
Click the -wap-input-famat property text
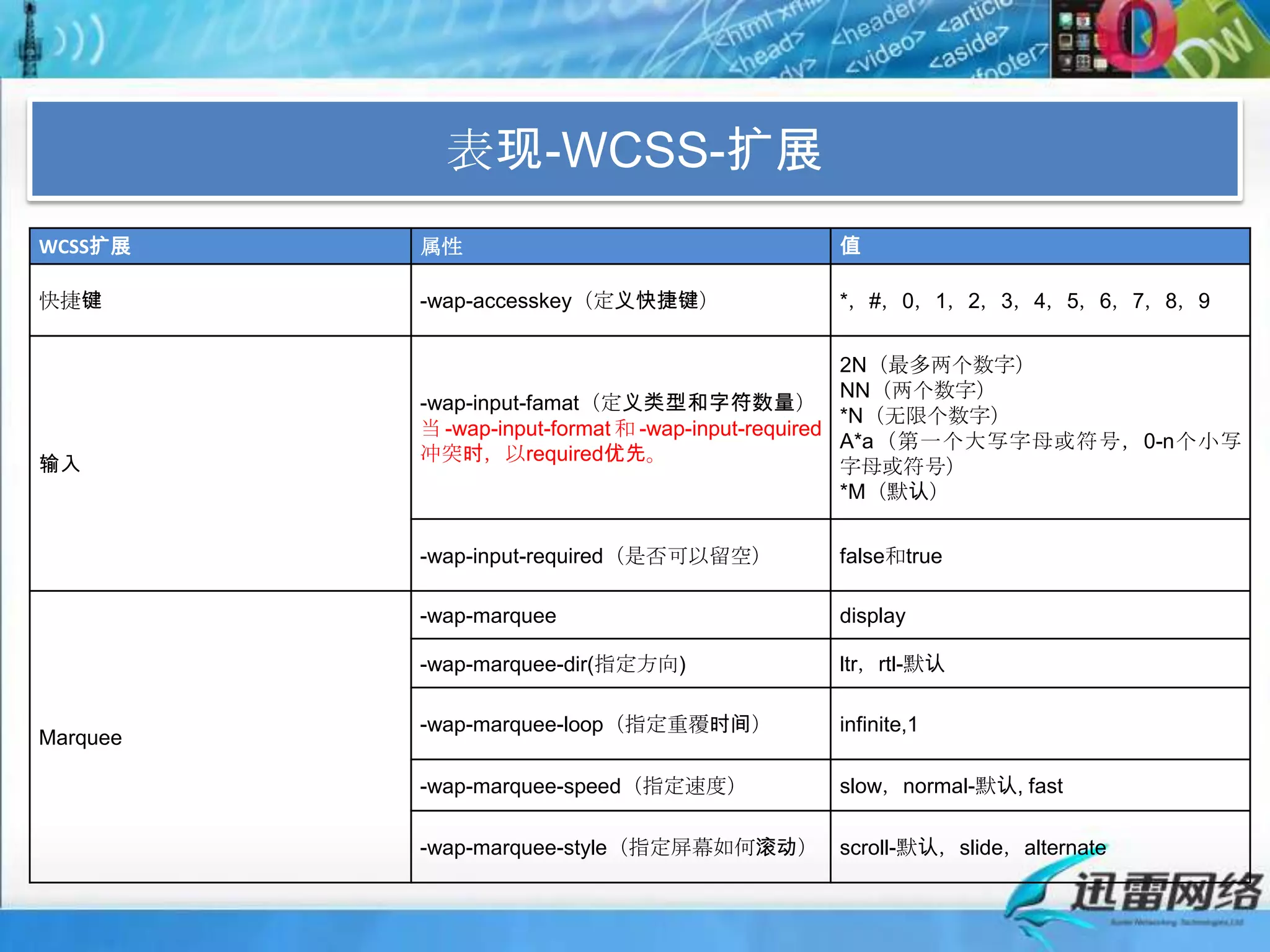(613, 403)
